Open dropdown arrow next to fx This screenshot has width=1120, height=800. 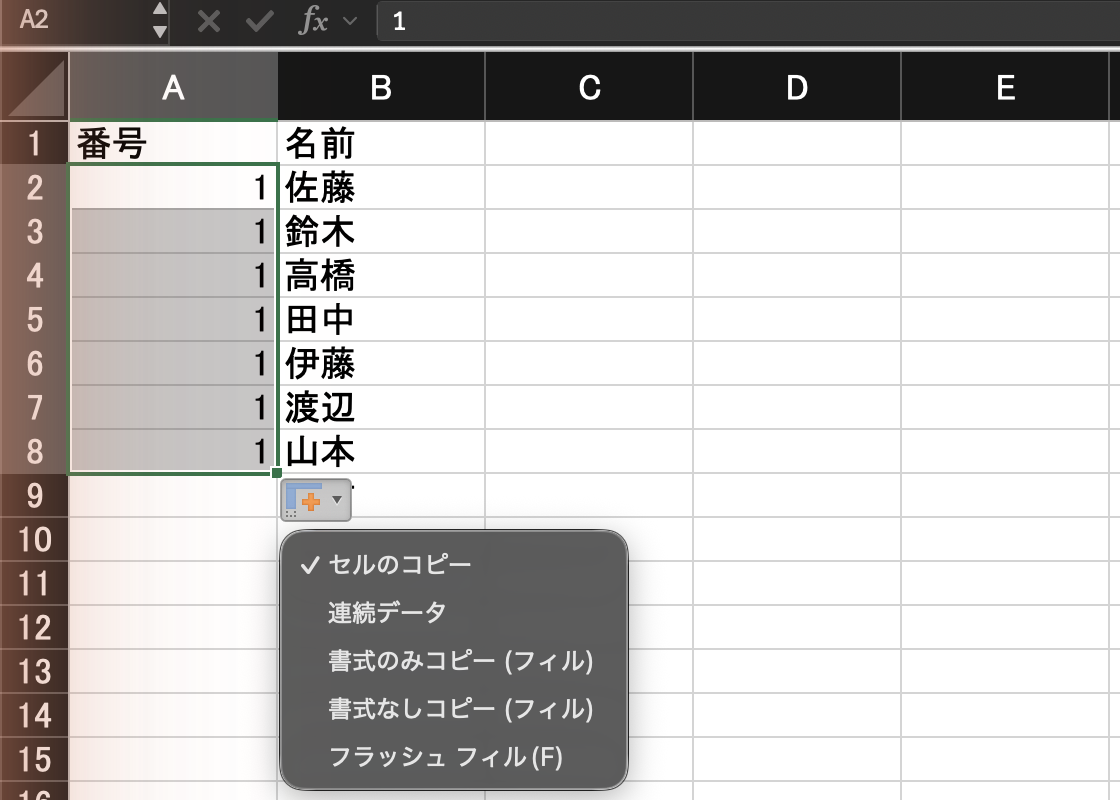click(350, 21)
